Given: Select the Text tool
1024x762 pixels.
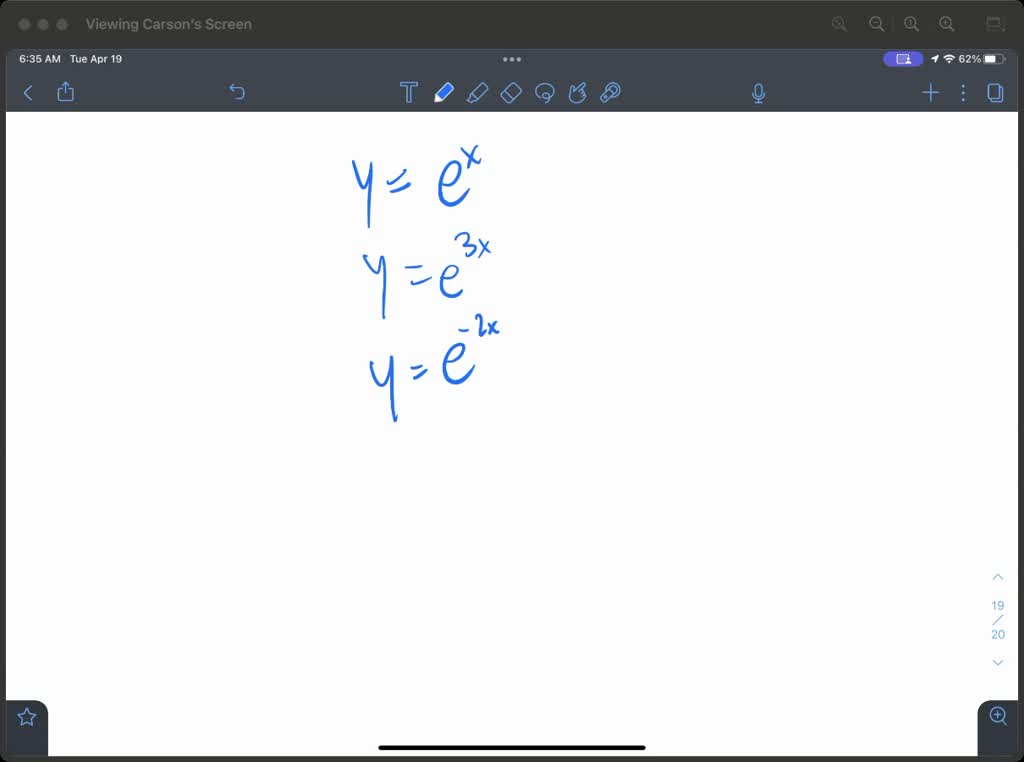Looking at the screenshot, I should click(x=409, y=91).
